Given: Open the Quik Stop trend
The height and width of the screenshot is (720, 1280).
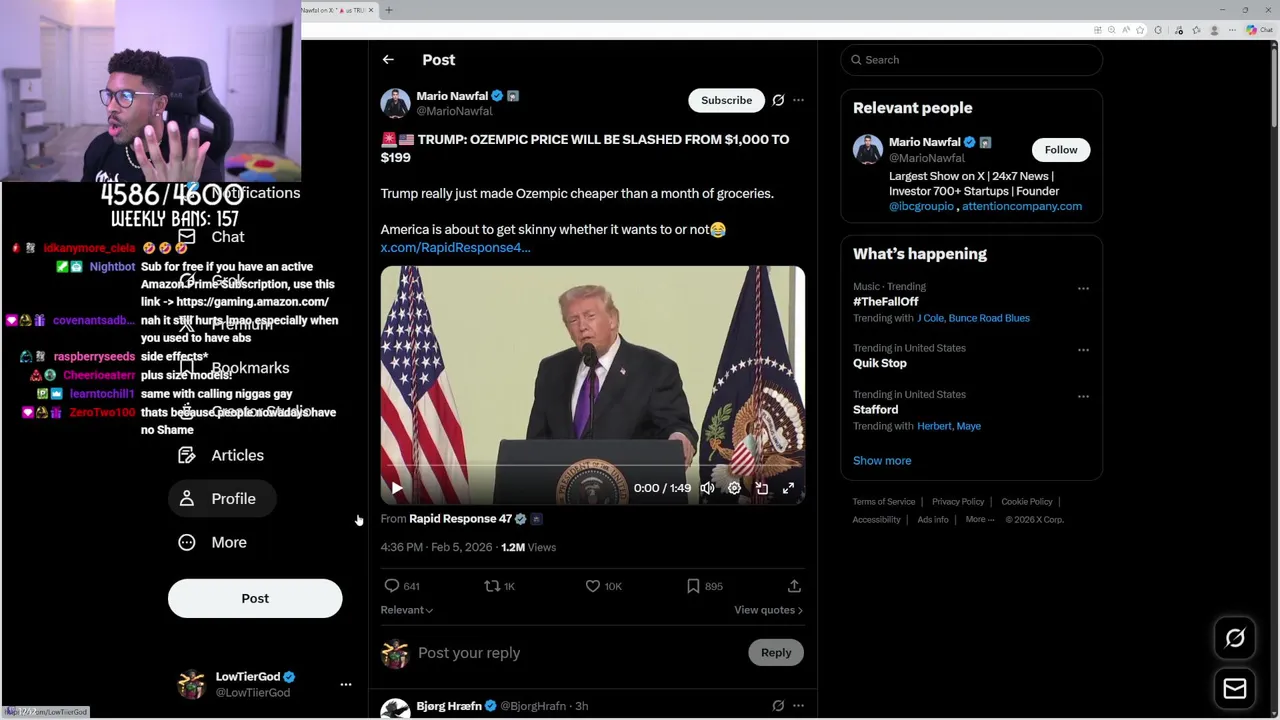Looking at the screenshot, I should pos(880,364).
